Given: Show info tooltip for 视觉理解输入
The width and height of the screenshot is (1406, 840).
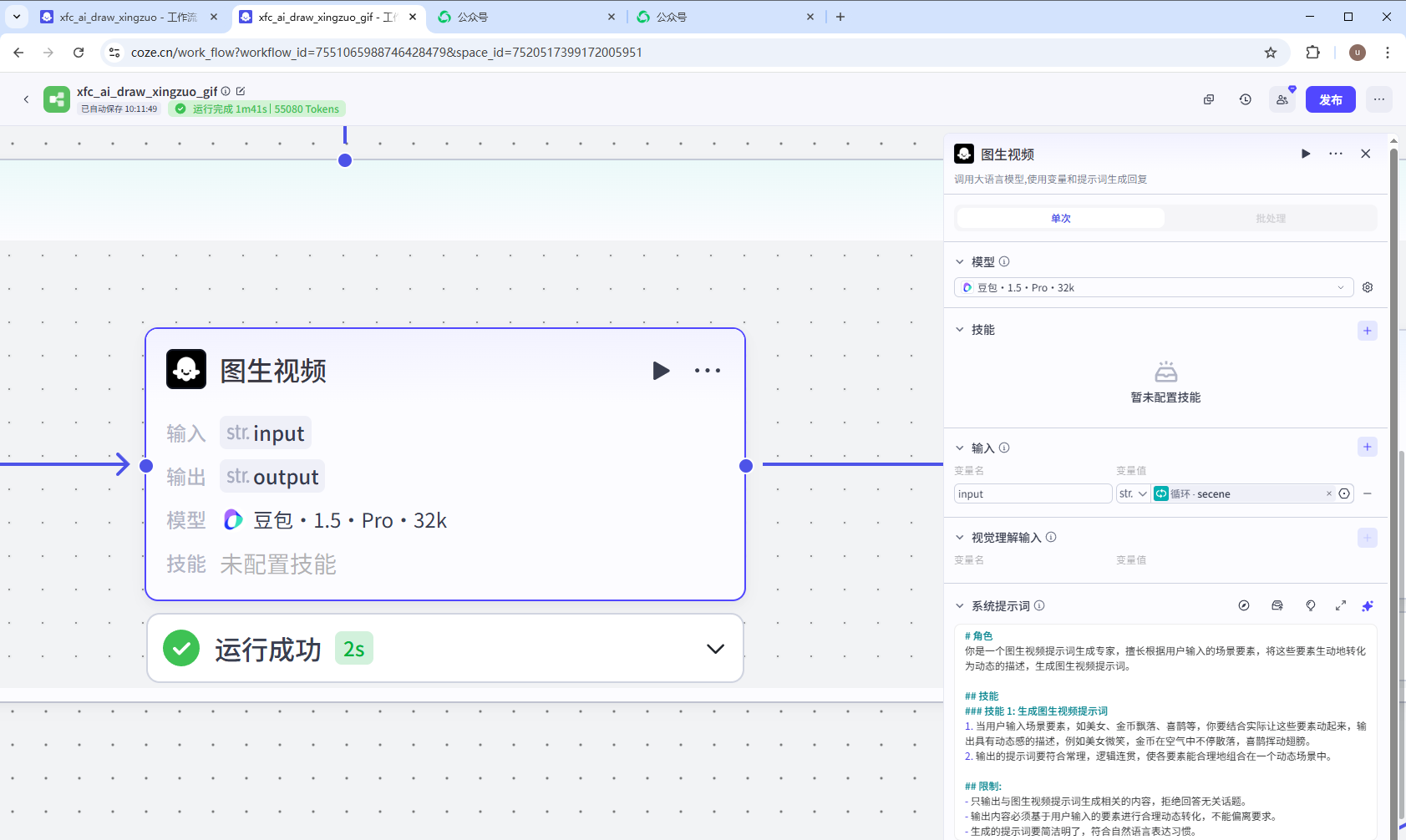Looking at the screenshot, I should tap(1051, 537).
